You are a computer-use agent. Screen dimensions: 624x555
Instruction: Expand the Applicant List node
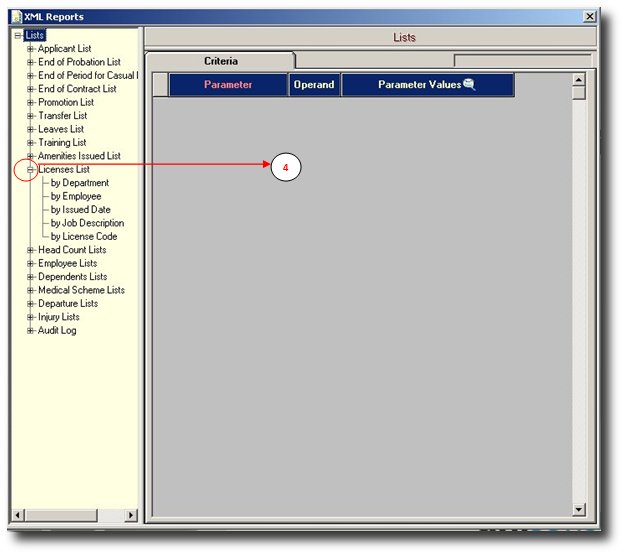coord(31,49)
